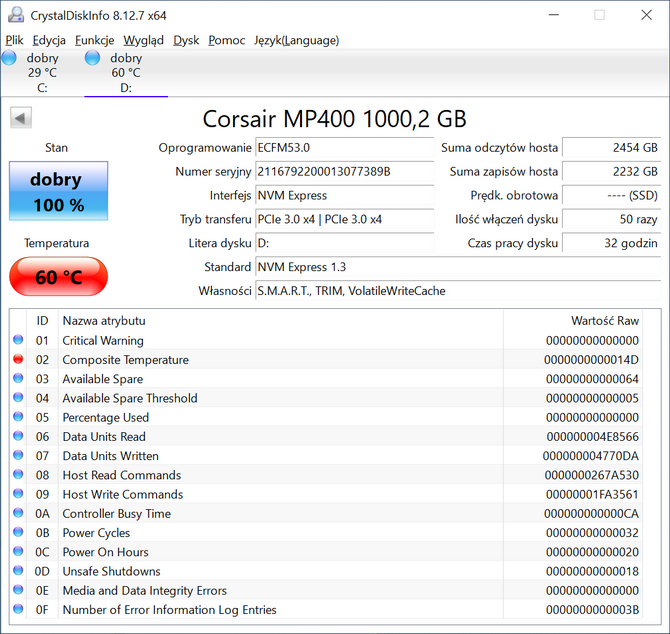
Task: Click the Suma odczytów hosta value 2454 GB
Action: tap(611, 148)
